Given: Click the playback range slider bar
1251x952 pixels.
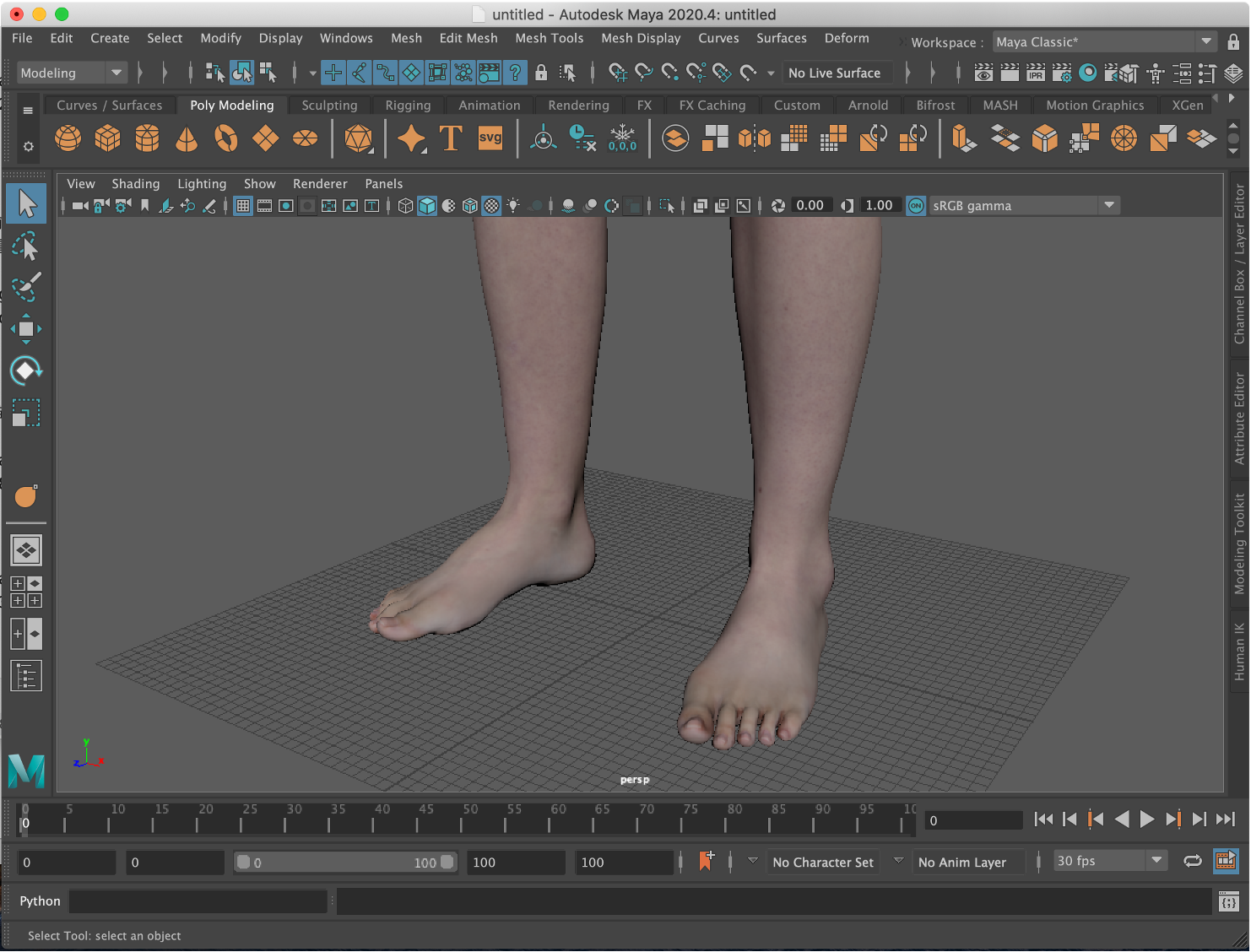Looking at the screenshot, I should pyautogui.click(x=345, y=863).
